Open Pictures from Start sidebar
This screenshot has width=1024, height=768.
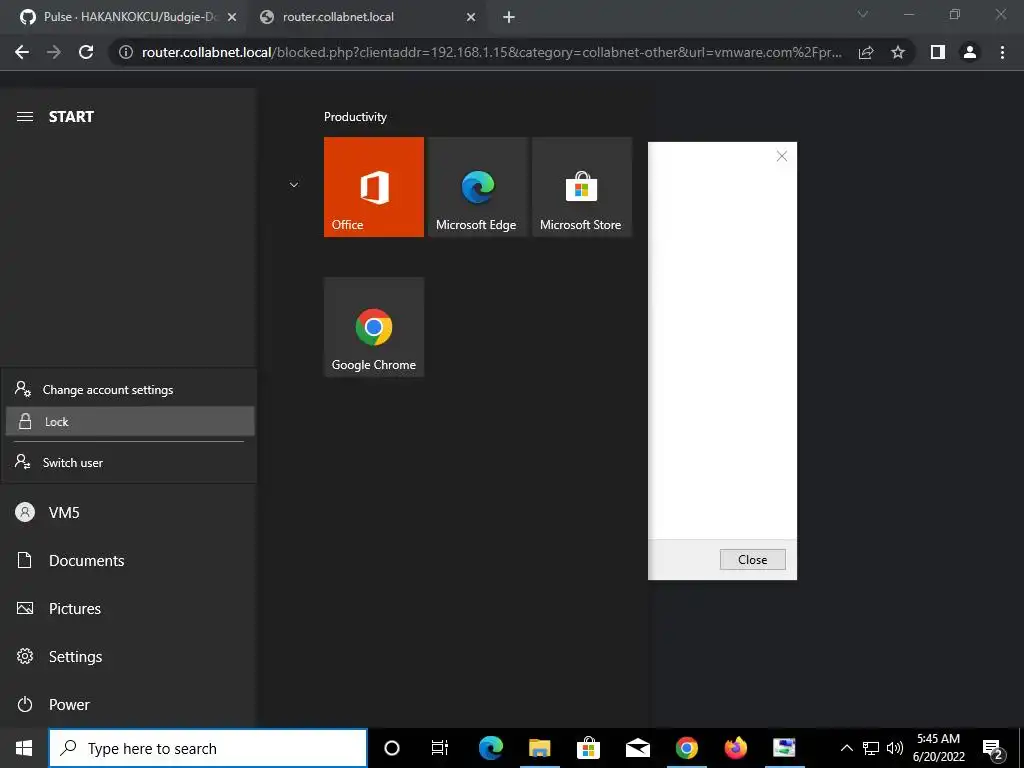[127, 609]
